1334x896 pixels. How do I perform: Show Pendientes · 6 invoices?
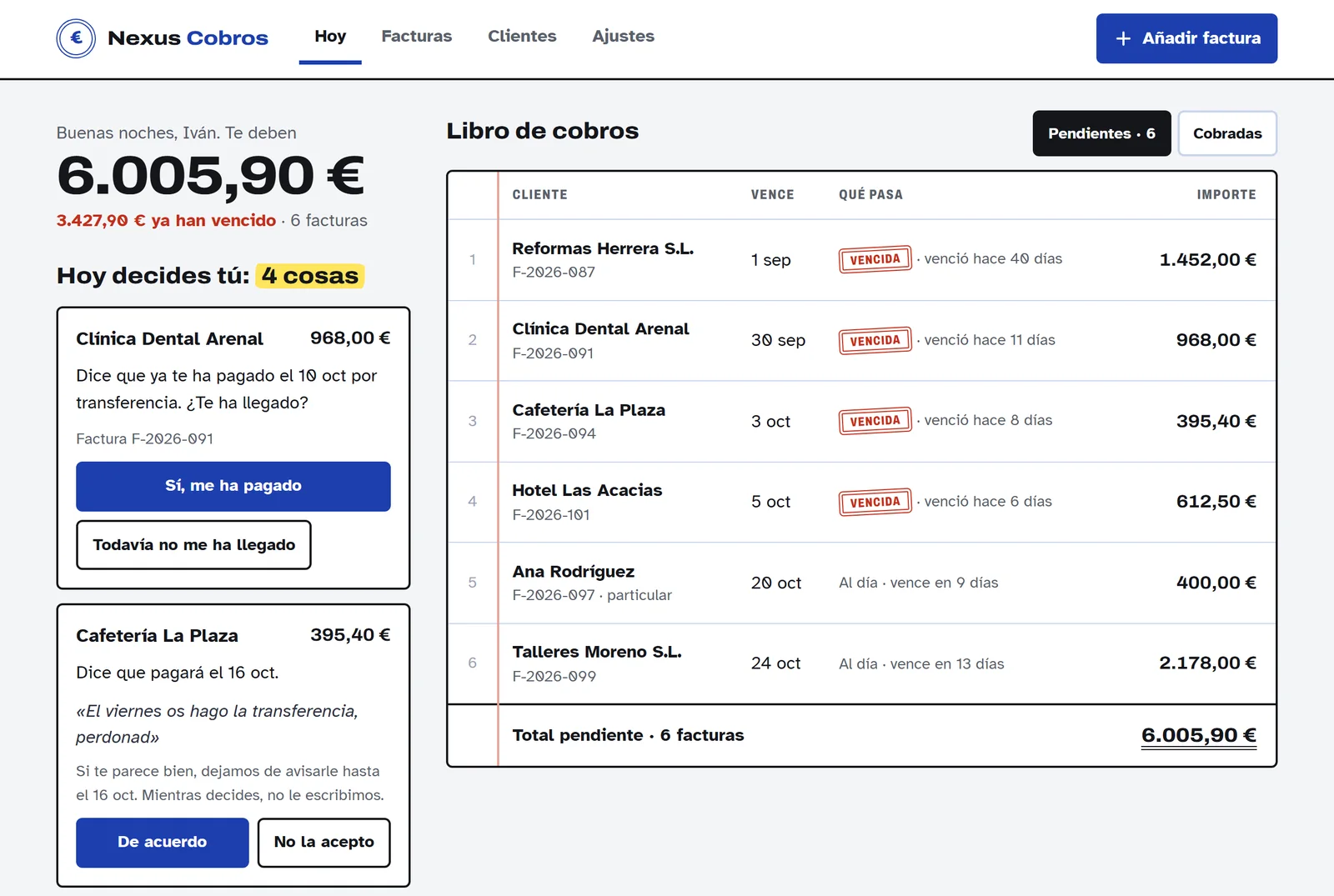(x=1101, y=133)
